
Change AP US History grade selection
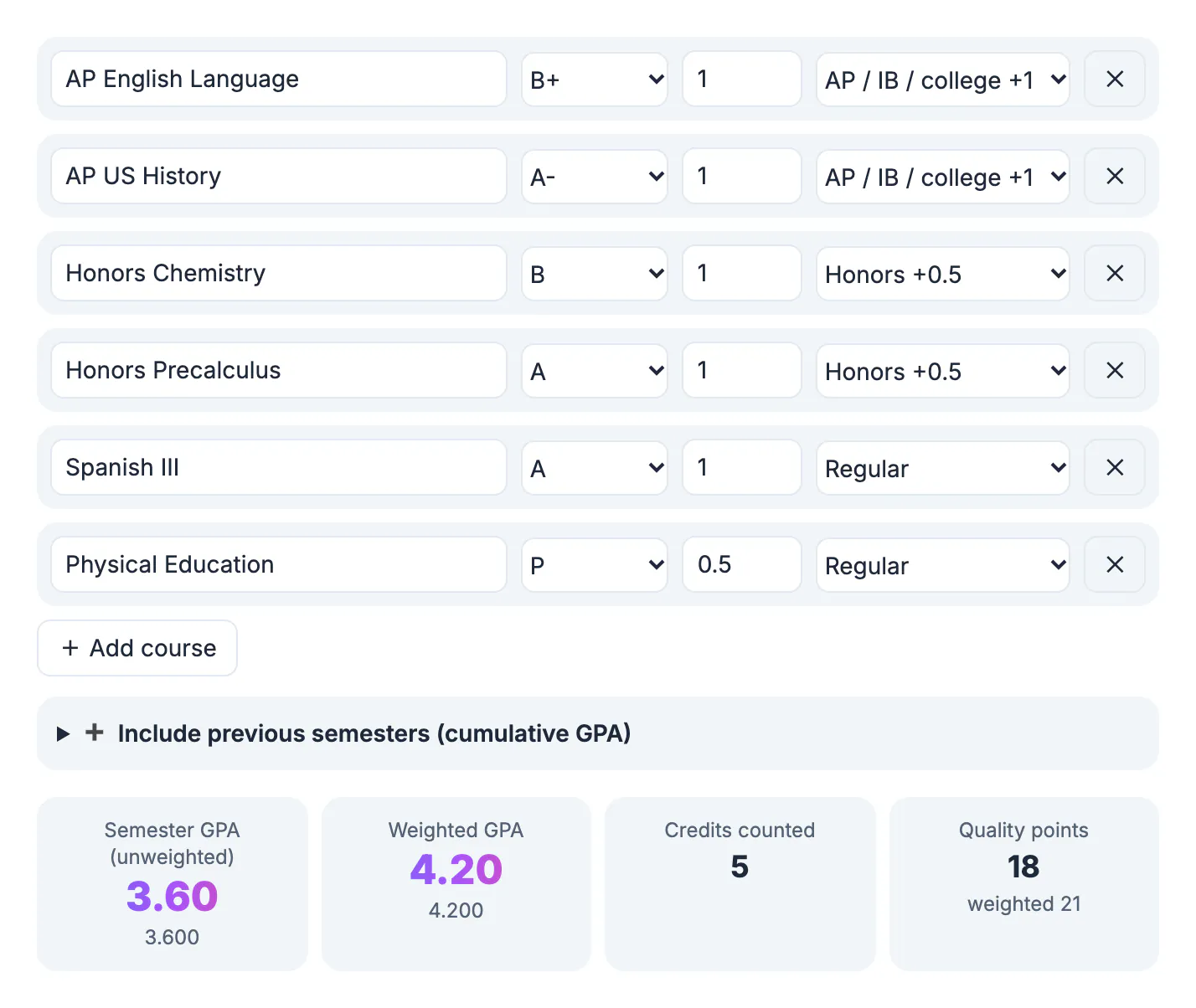pos(595,177)
